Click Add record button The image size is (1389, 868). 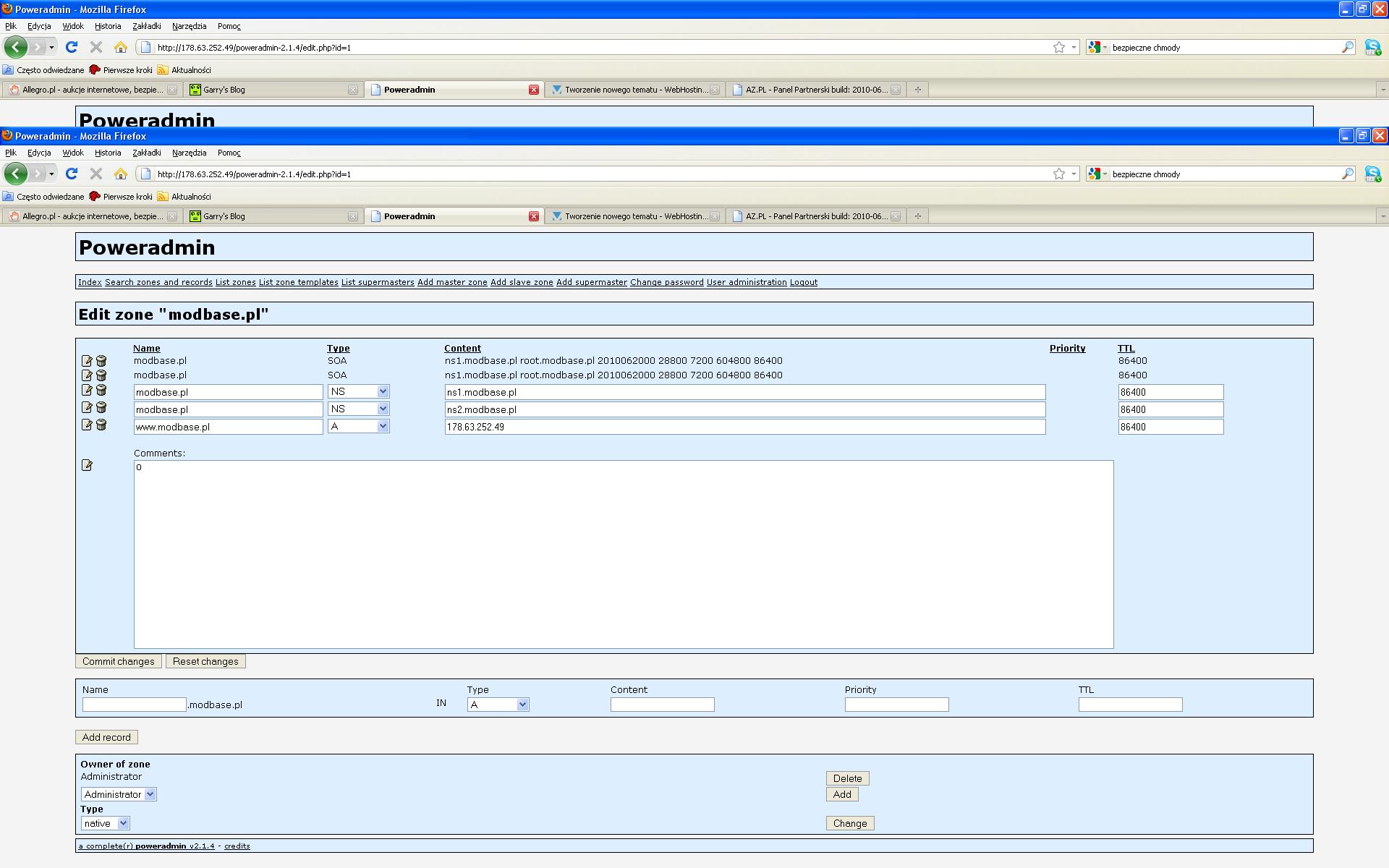point(106,737)
